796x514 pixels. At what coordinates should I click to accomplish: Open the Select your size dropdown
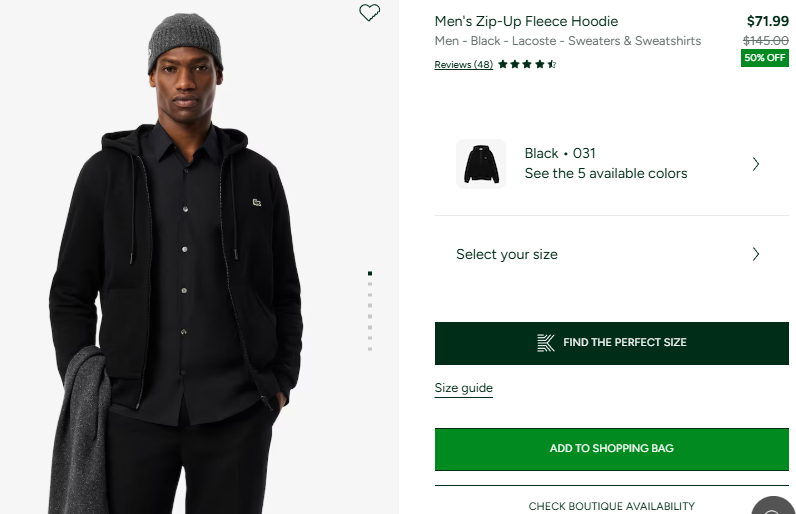click(507, 254)
